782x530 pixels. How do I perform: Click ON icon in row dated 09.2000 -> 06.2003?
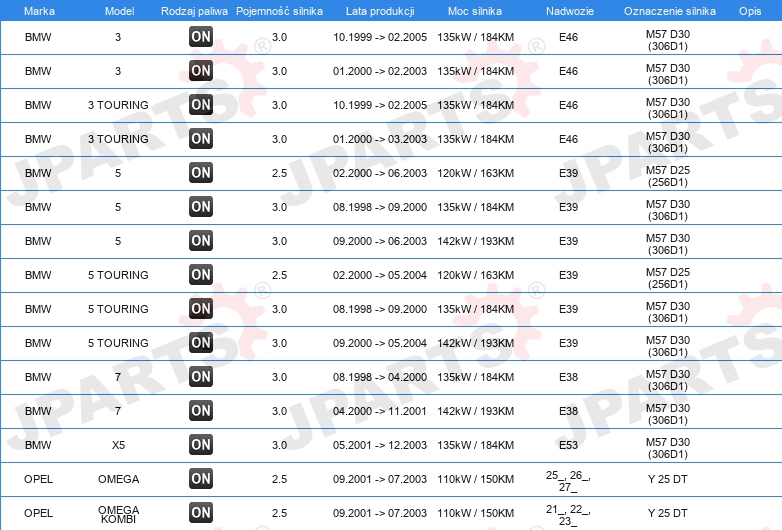click(x=201, y=240)
